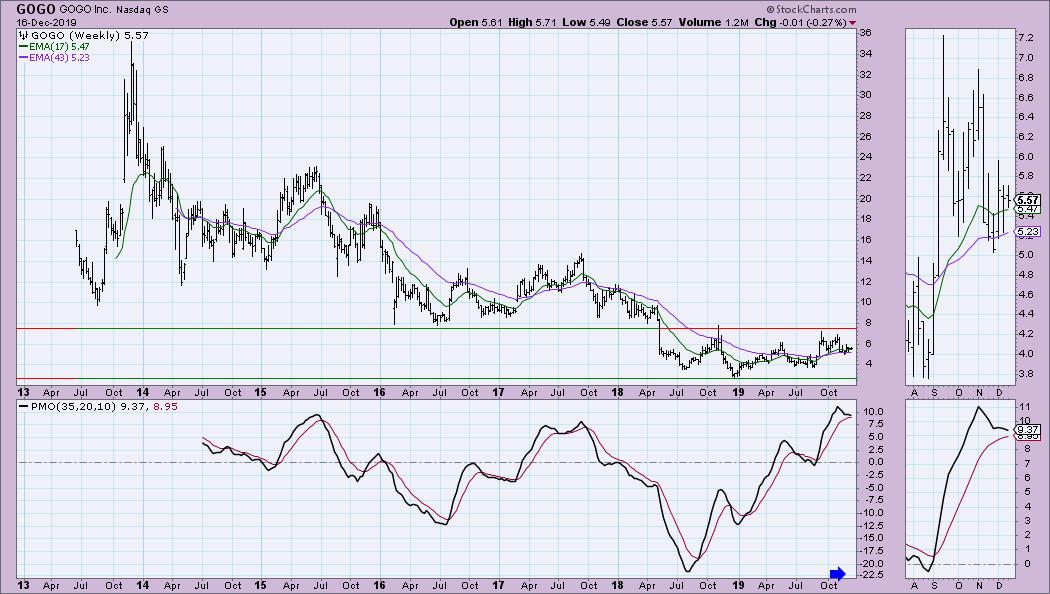This screenshot has width=1050, height=594.
Task: Select the 'GOGO Inc. Nasdaq GS' company name
Action: click(x=114, y=10)
